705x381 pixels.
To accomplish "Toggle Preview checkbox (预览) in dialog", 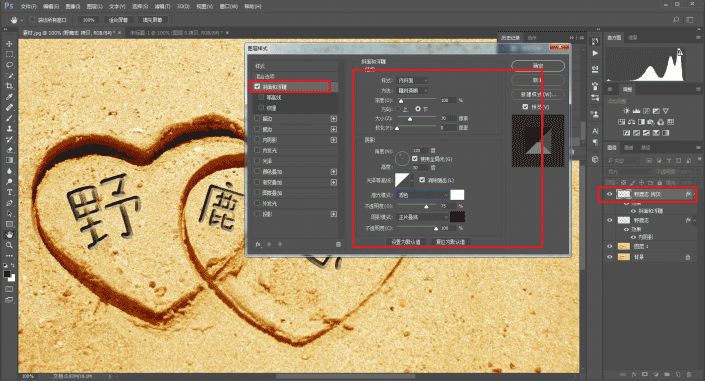I will coord(525,107).
